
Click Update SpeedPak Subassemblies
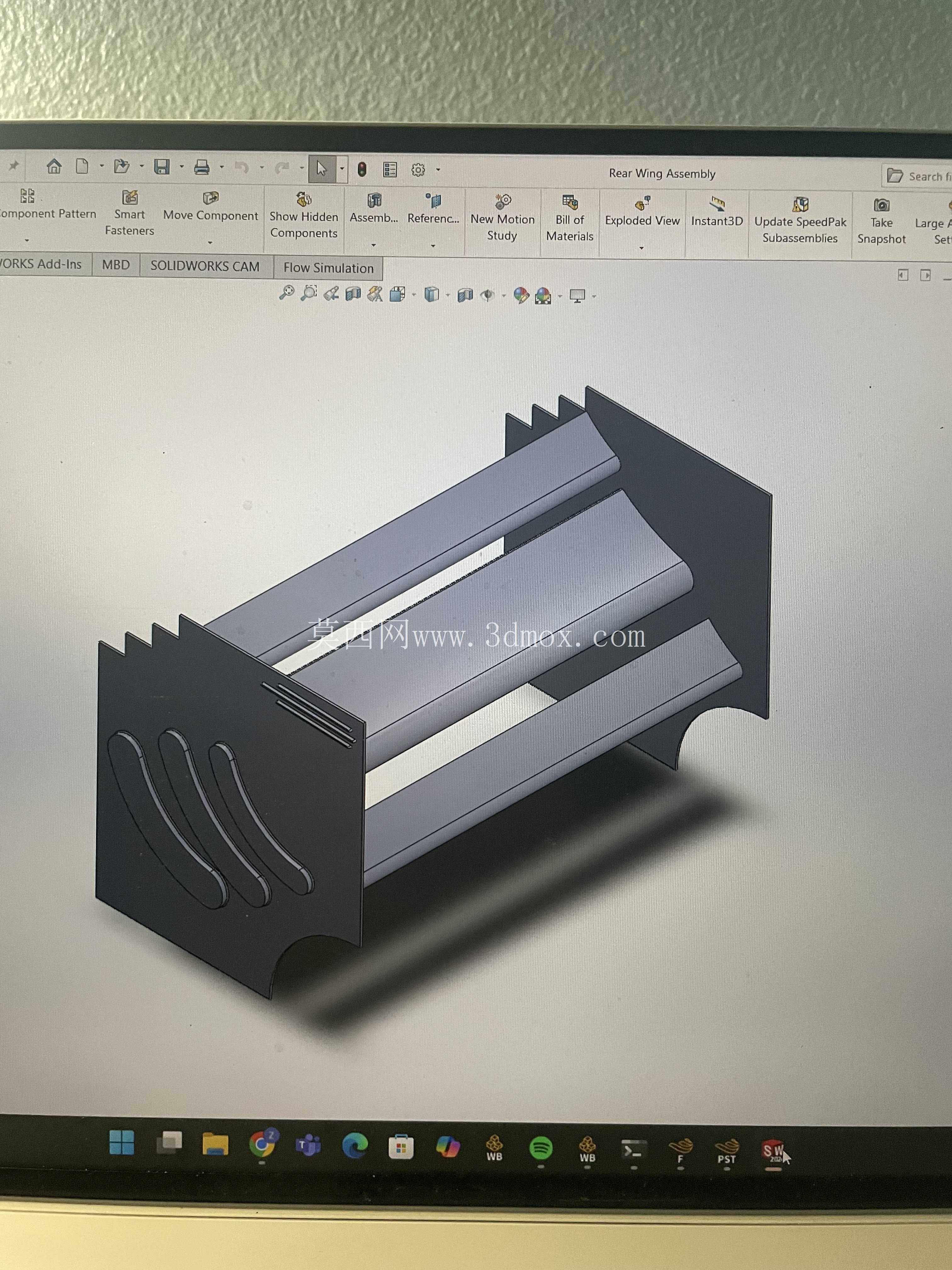point(800,220)
